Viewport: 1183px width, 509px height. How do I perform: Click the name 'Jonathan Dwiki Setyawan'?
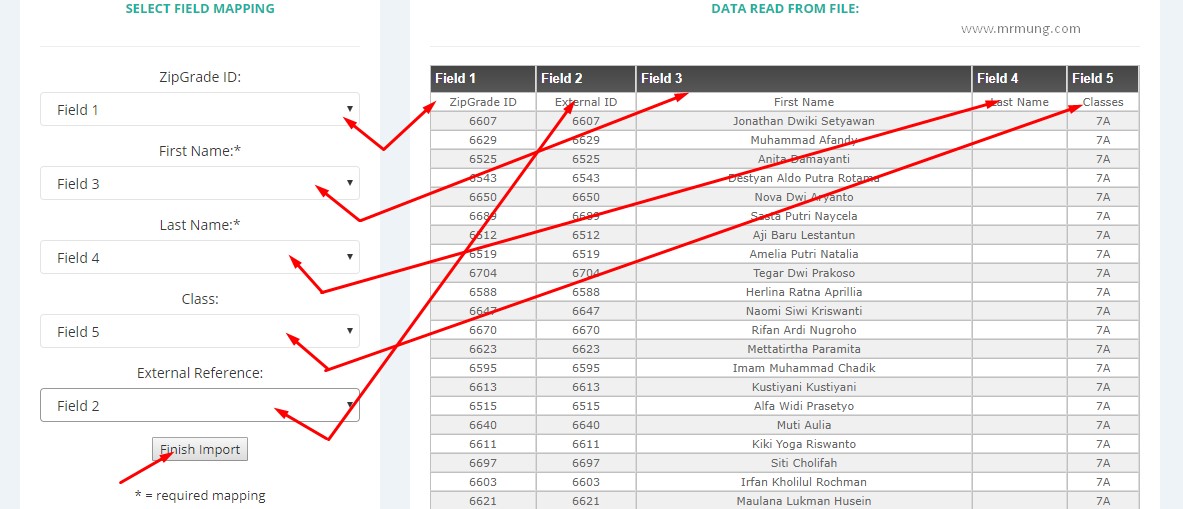coord(804,121)
